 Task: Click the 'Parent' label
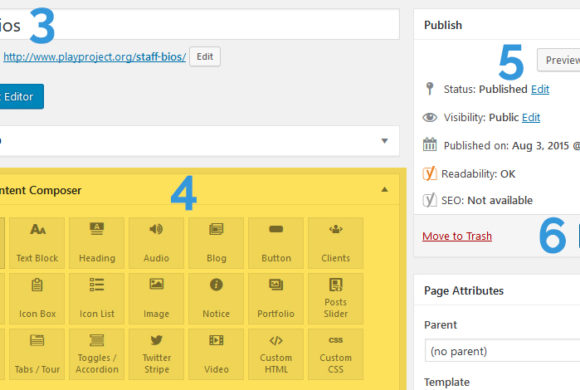tap(440, 325)
